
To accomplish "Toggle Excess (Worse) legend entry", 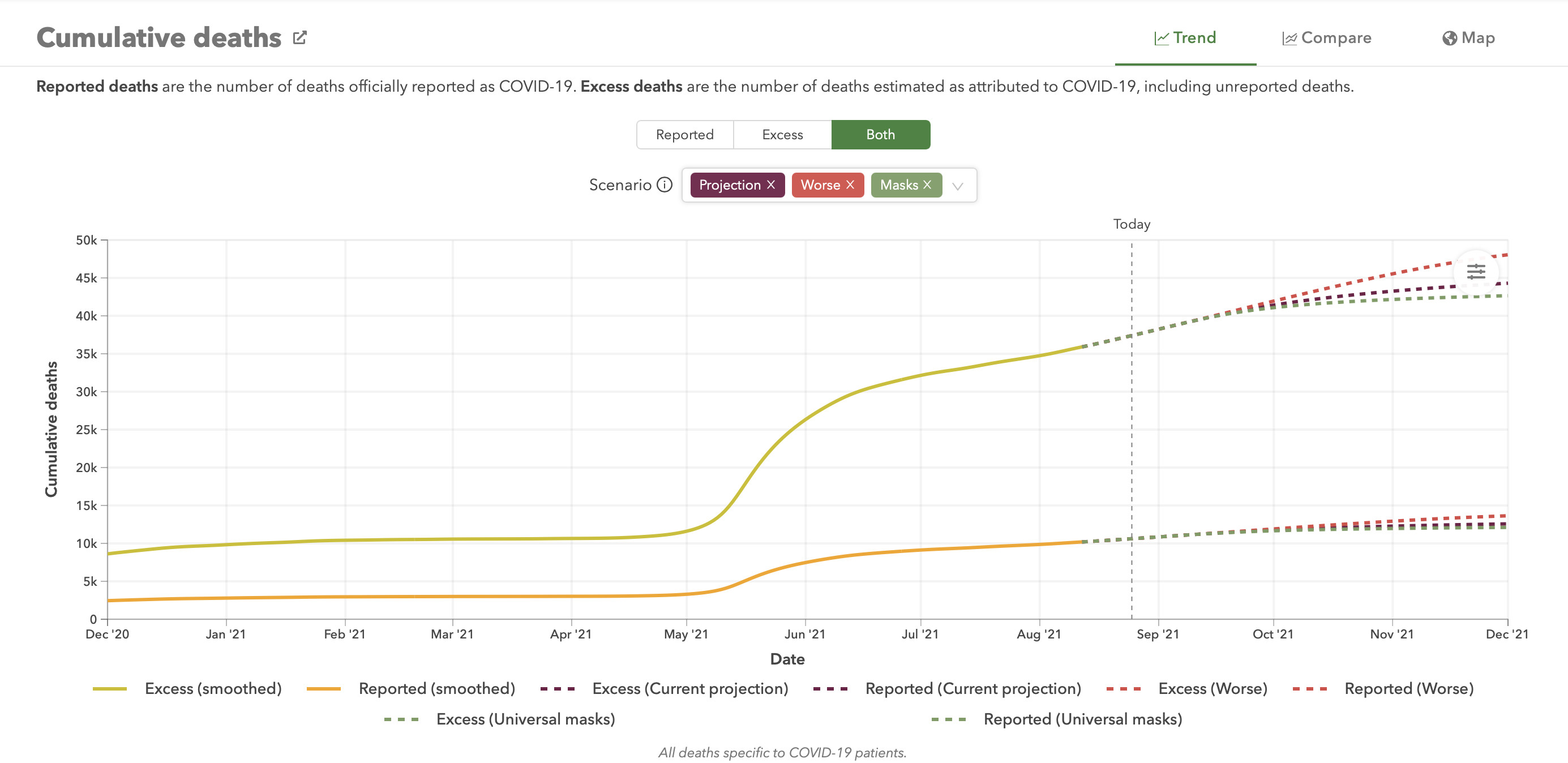I will click(x=1212, y=688).
